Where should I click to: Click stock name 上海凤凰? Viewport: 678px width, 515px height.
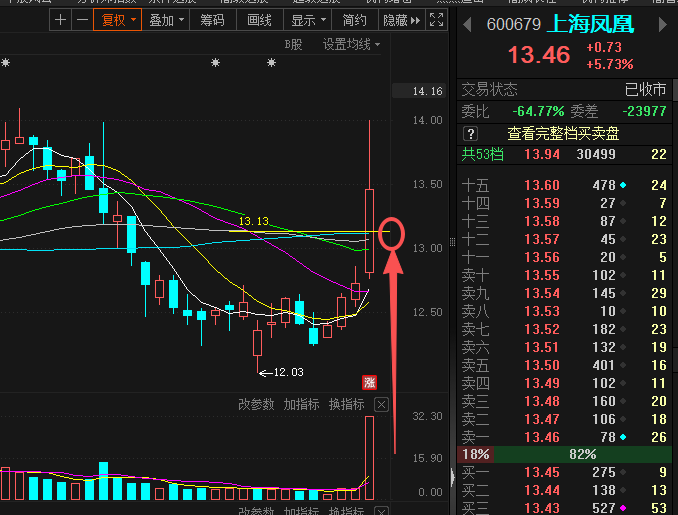tap(590, 24)
